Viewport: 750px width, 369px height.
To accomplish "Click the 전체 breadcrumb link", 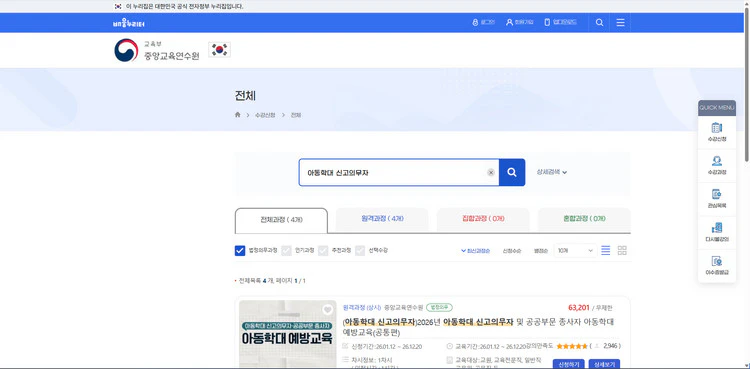I will (296, 115).
